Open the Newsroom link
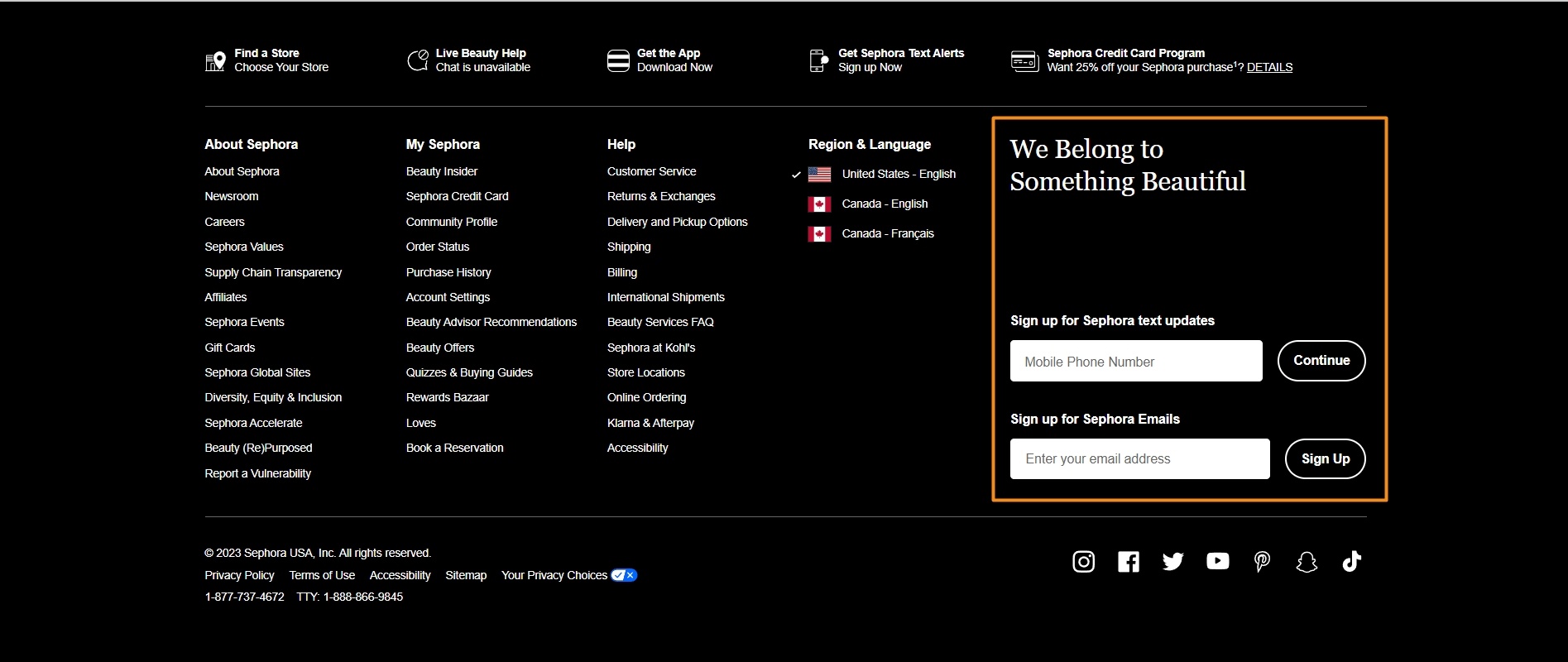This screenshot has height=662, width=1568. [x=232, y=196]
